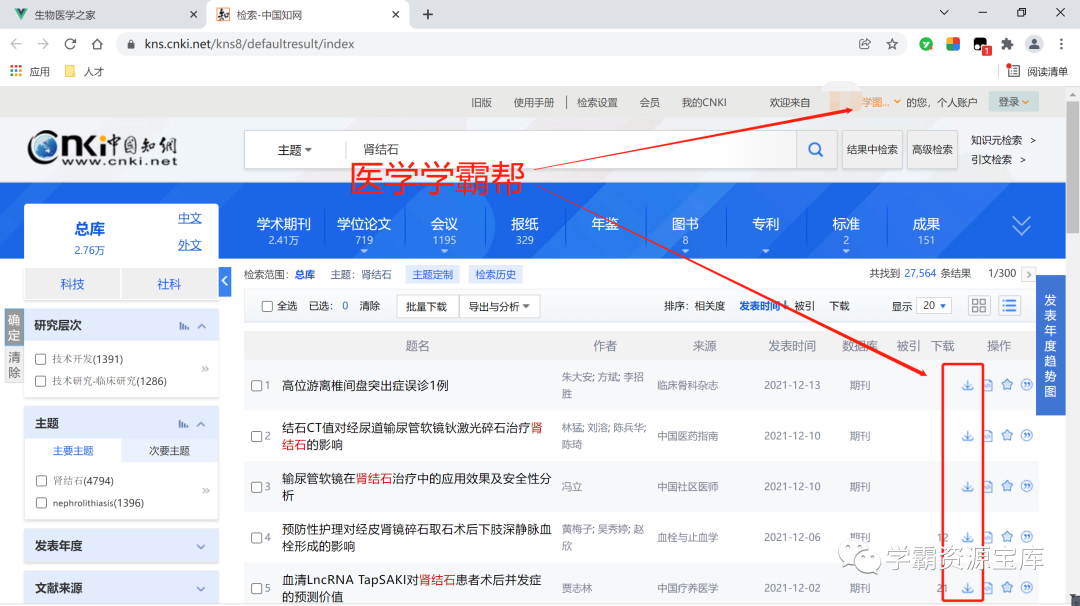
Task: Select 科技 category tab
Action: click(72, 284)
